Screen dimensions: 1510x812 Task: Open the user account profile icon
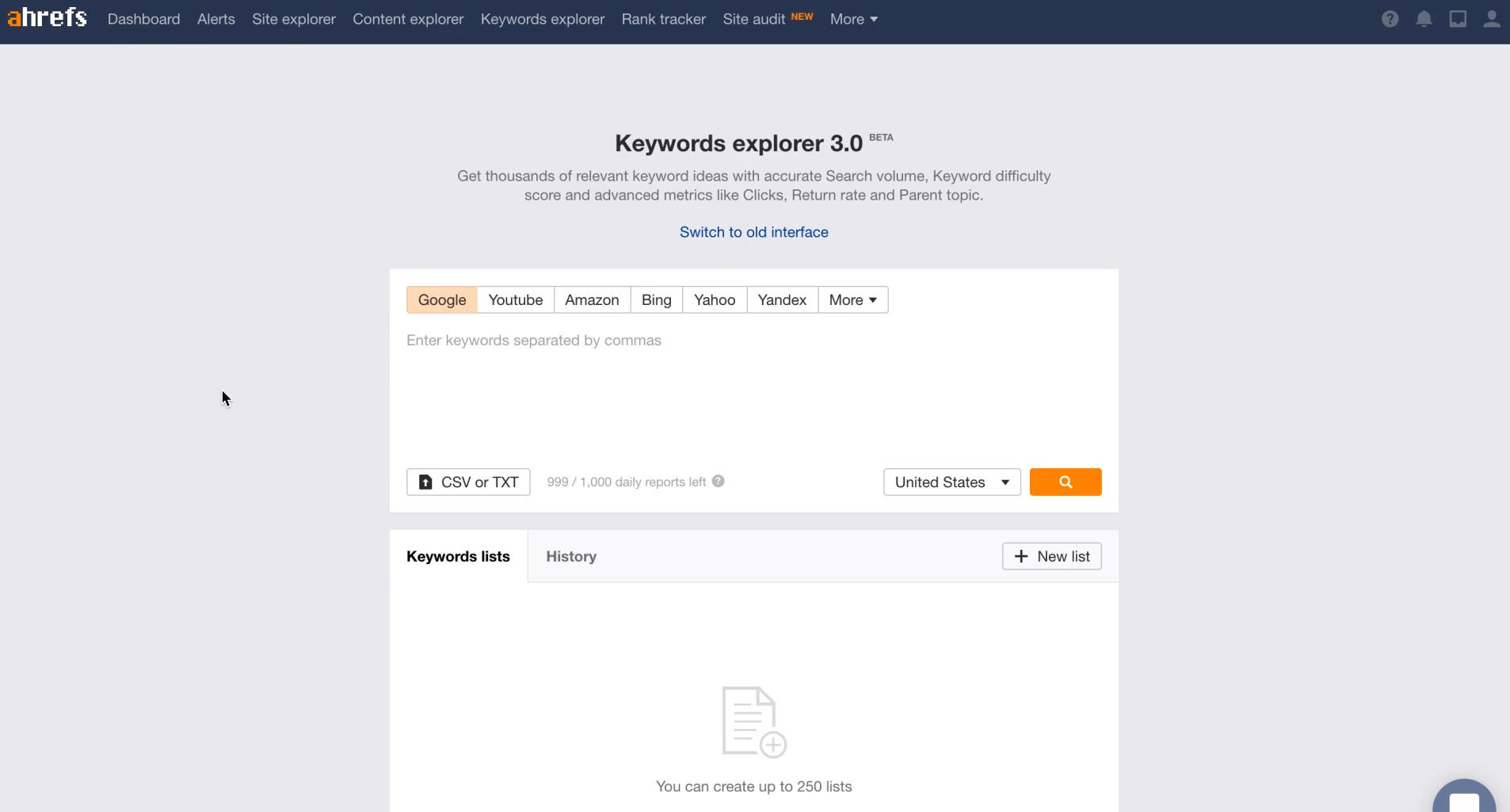point(1492,19)
